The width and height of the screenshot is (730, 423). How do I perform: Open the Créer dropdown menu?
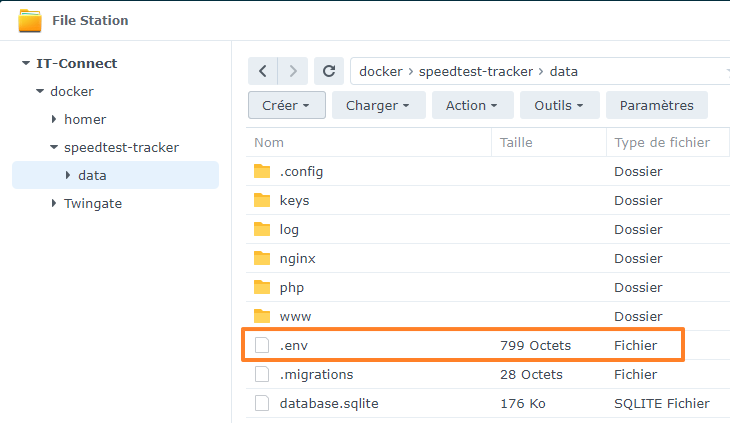point(287,105)
